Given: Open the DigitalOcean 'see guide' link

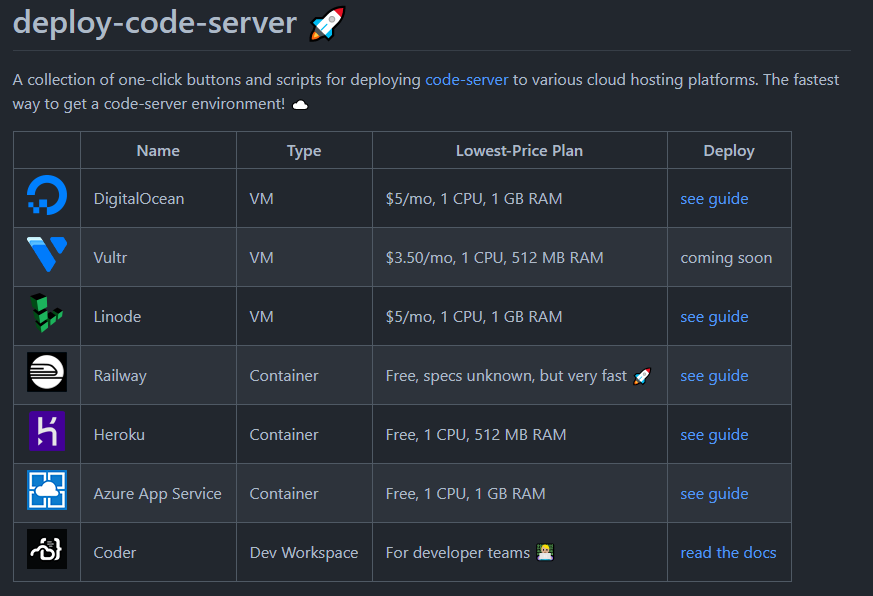Looking at the screenshot, I should pos(714,199).
